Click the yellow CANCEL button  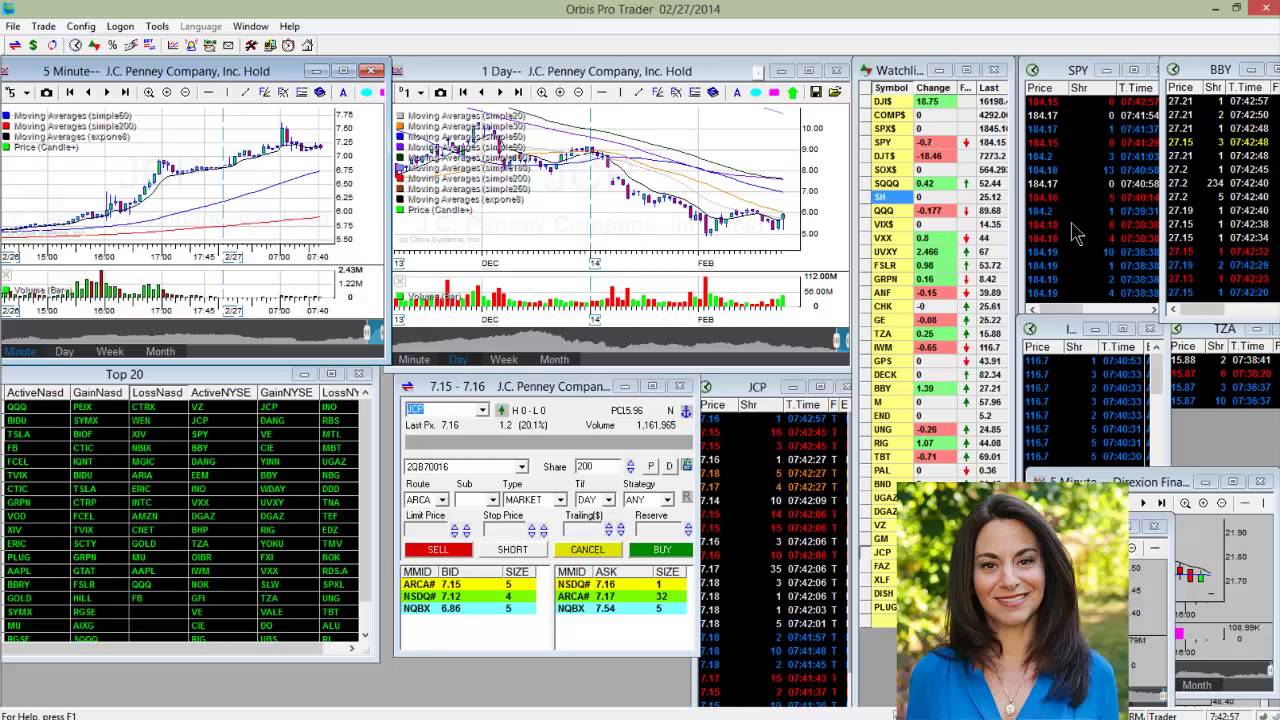587,549
